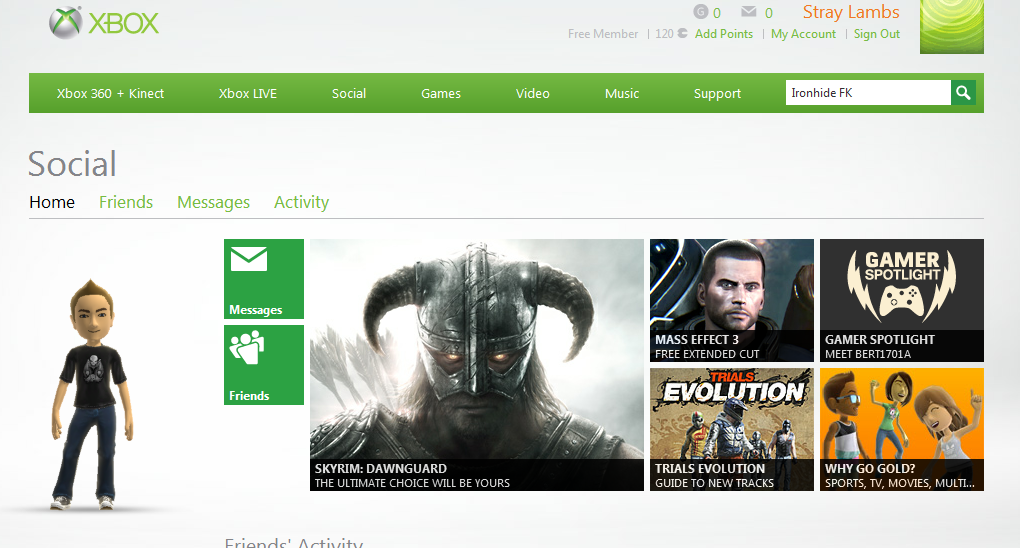This screenshot has height=548, width=1020.
Task: Open the Music menu
Action: 622,93
